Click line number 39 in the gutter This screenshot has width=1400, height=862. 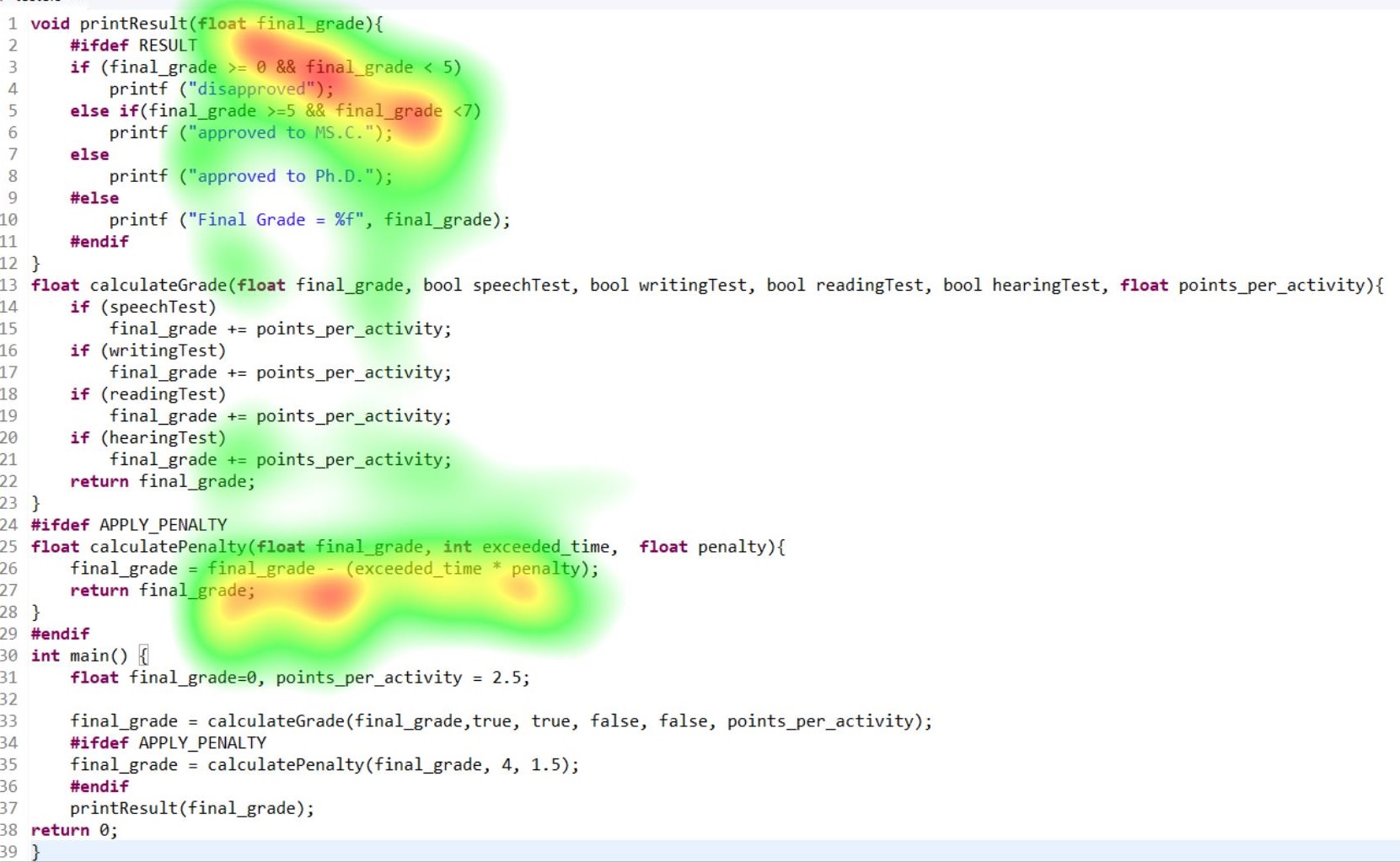(9, 852)
